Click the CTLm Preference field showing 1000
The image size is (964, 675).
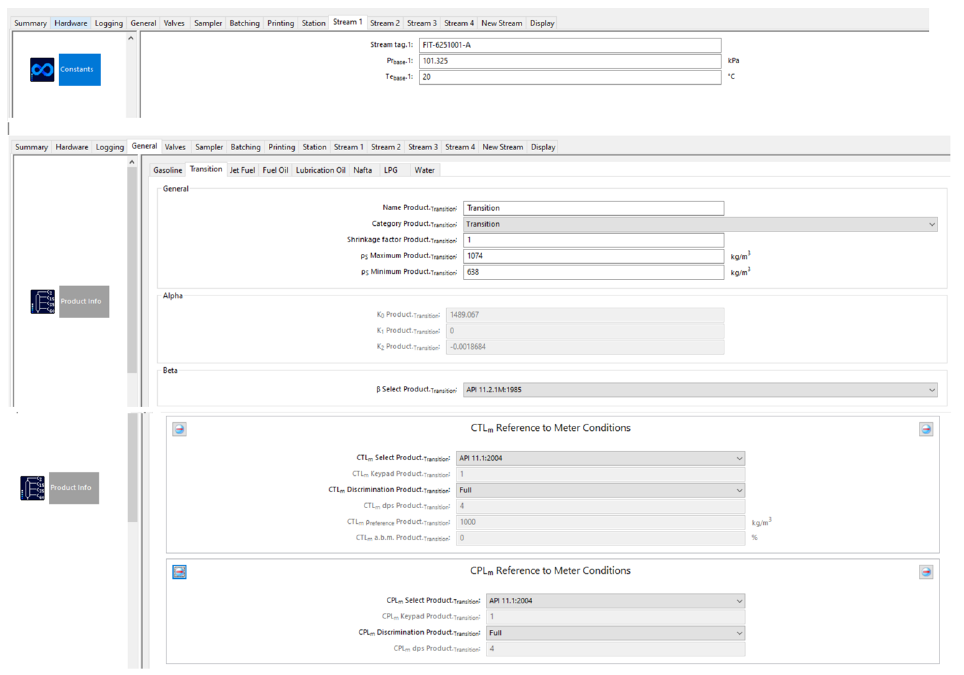(601, 523)
